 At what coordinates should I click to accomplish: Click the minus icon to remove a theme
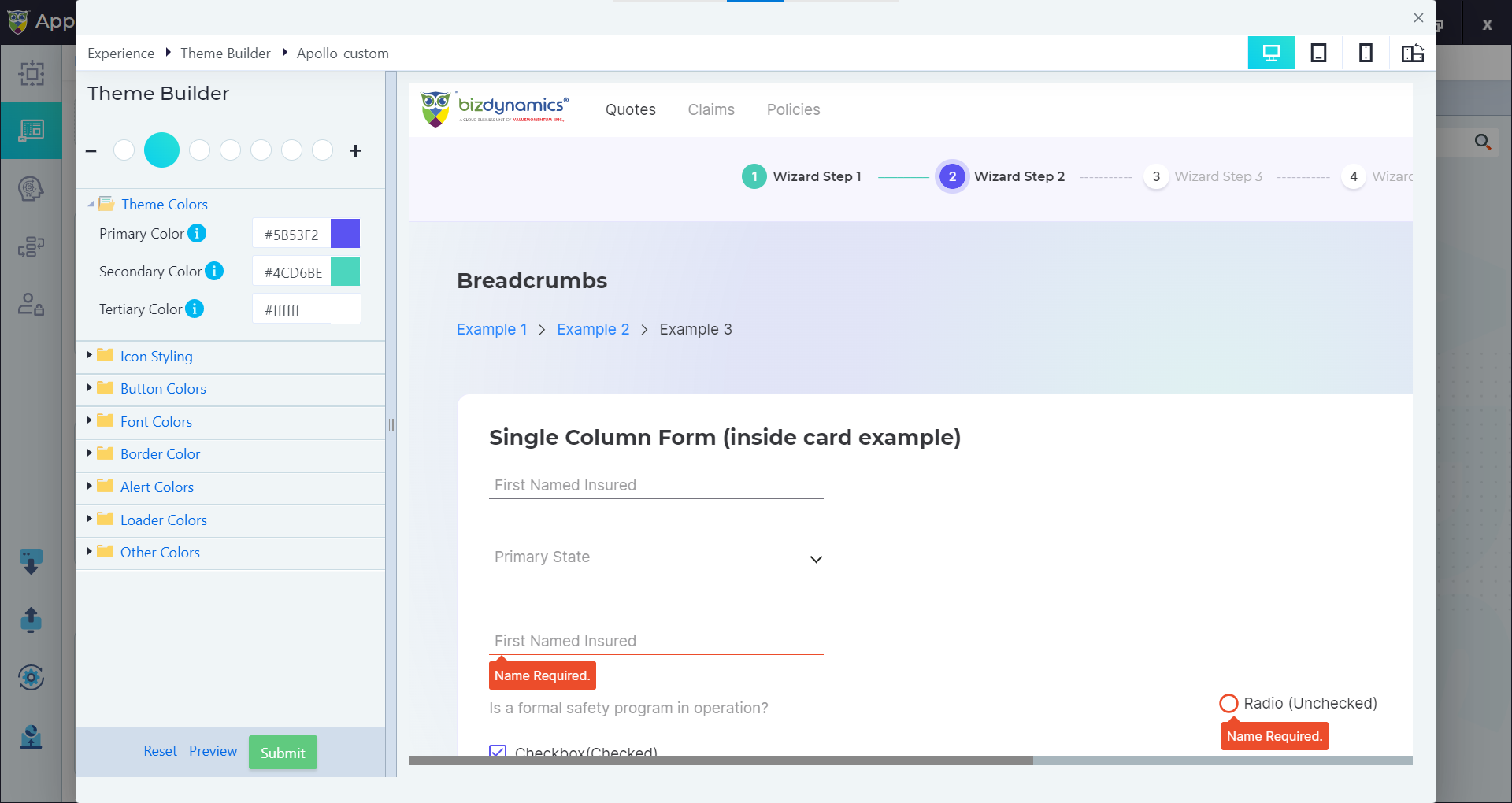pyautogui.click(x=91, y=150)
